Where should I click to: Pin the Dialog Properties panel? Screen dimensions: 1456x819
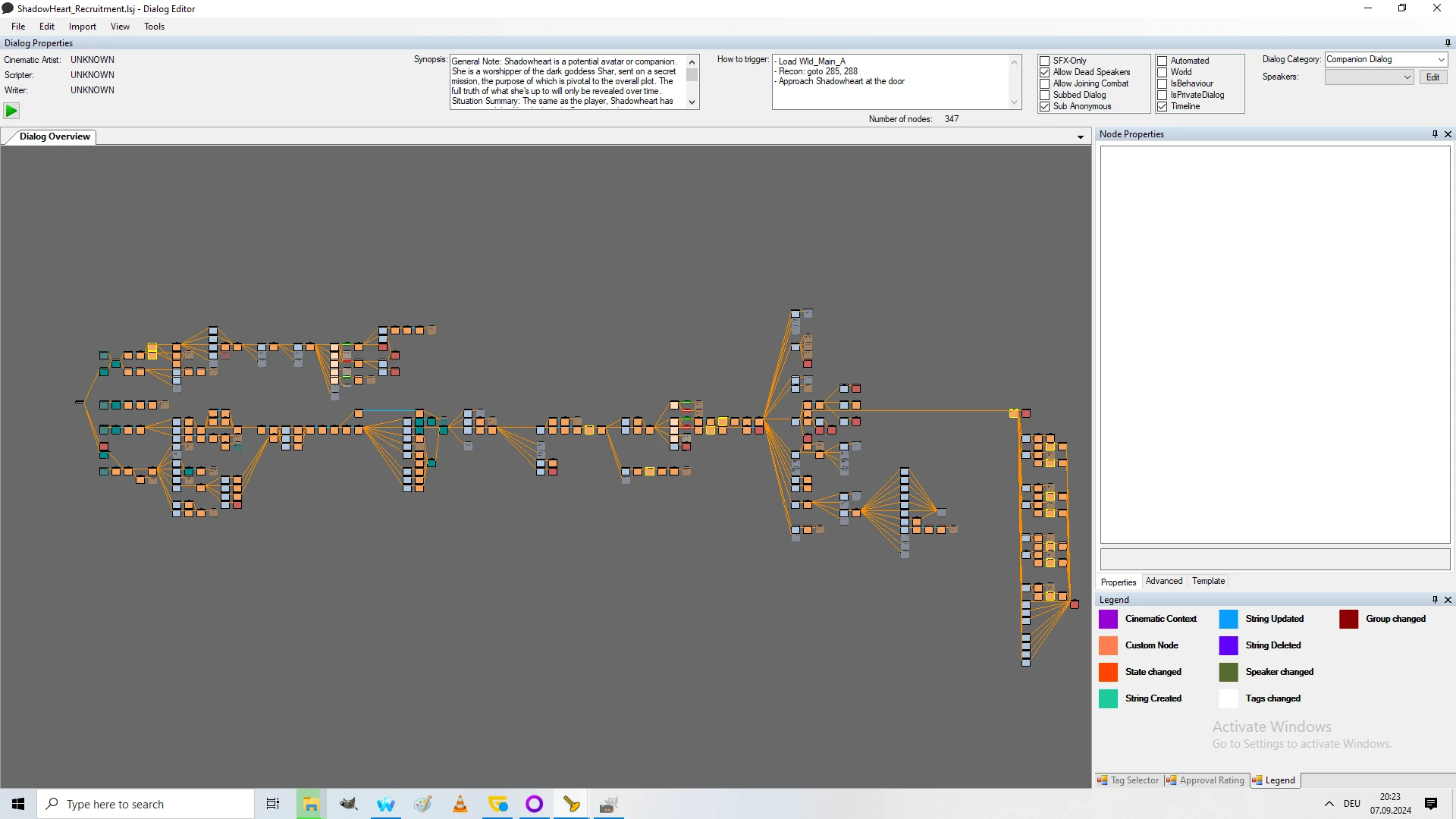[x=1448, y=43]
